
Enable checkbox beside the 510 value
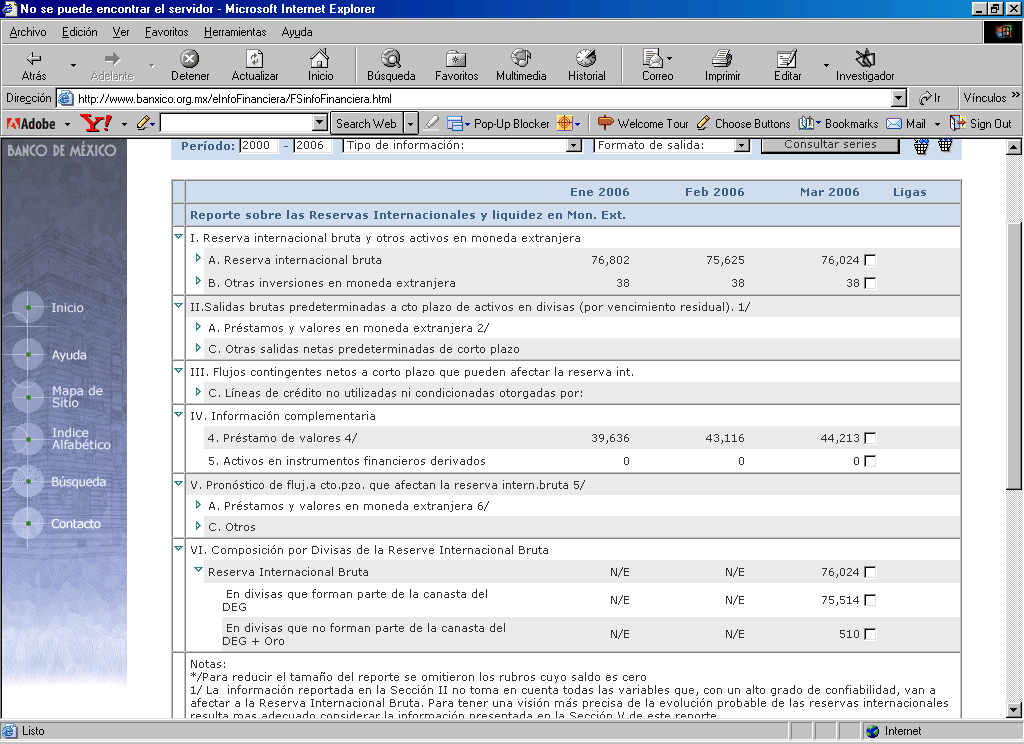coord(870,635)
